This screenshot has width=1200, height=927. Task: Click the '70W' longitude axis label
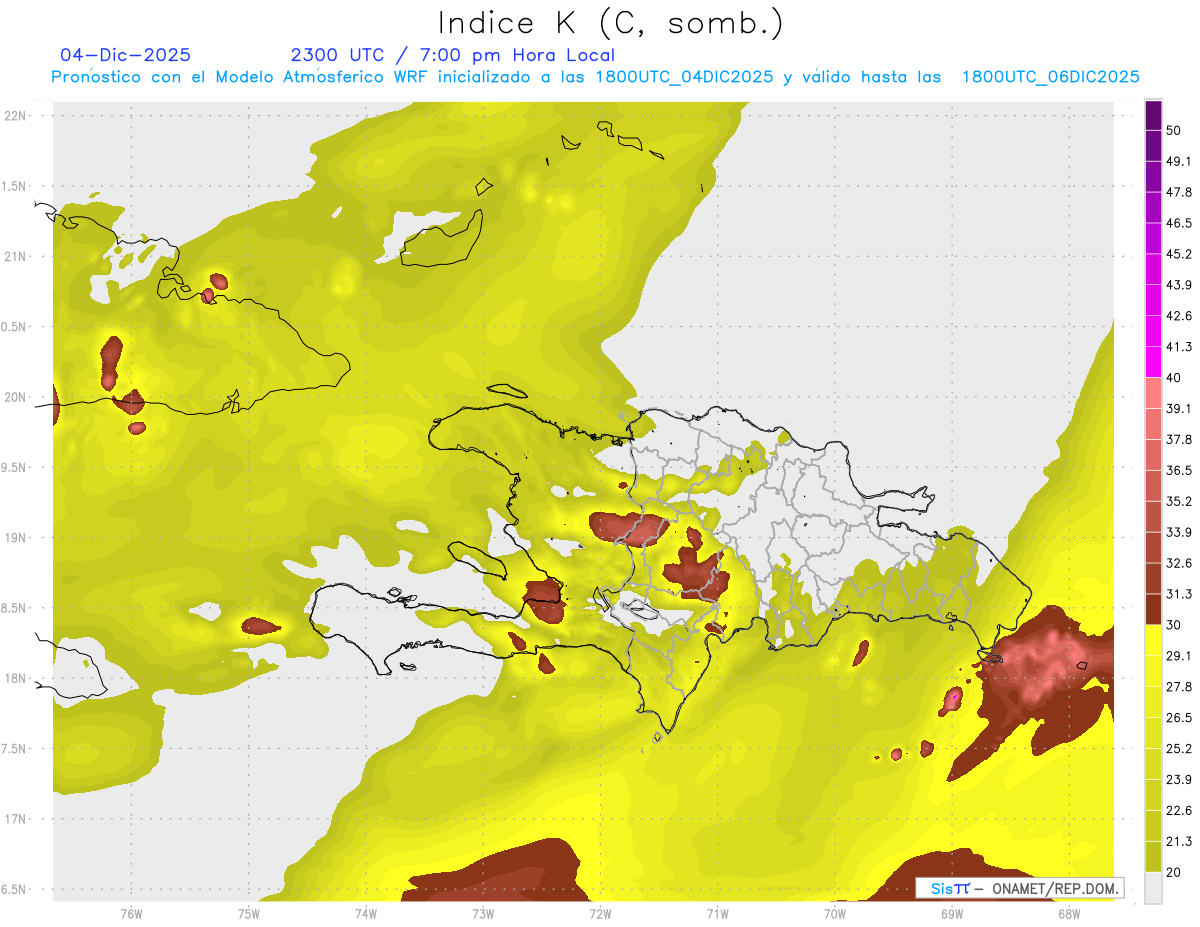pos(834,912)
